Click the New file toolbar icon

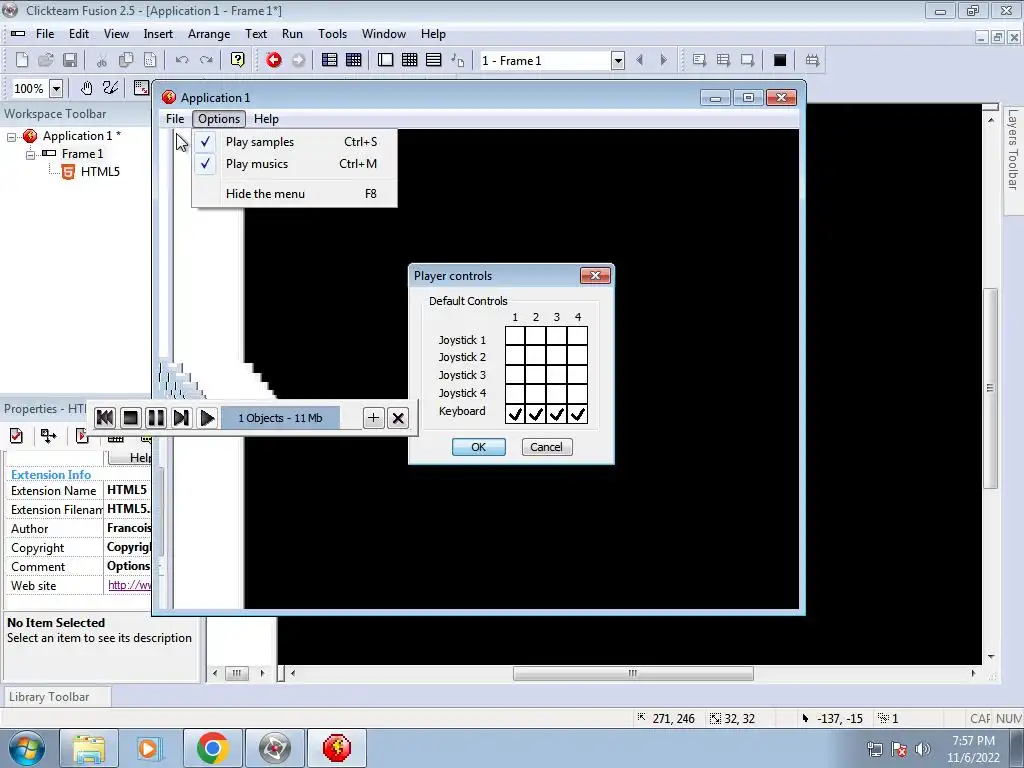click(22, 60)
